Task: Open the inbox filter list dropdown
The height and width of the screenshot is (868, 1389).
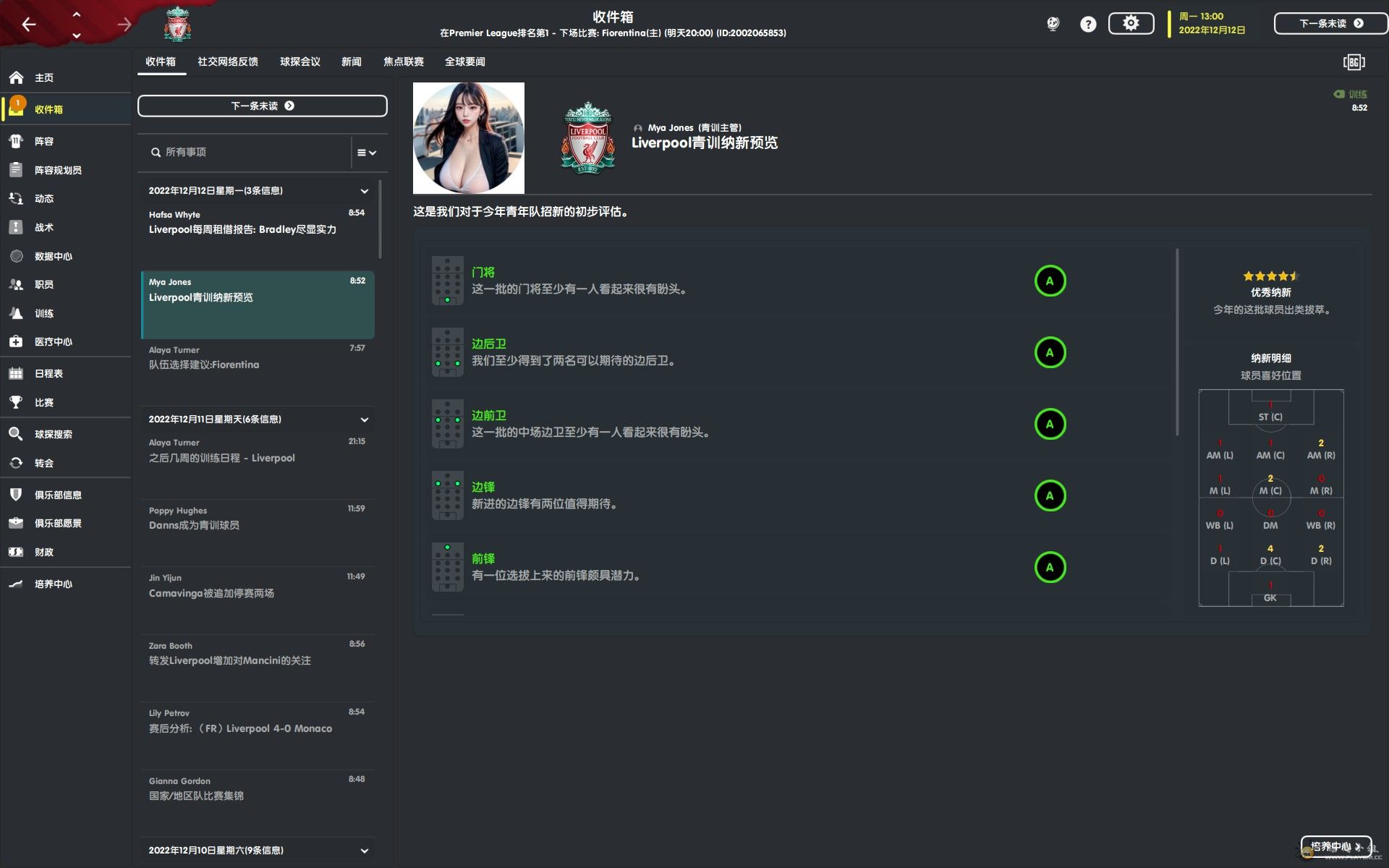Action: point(367,153)
